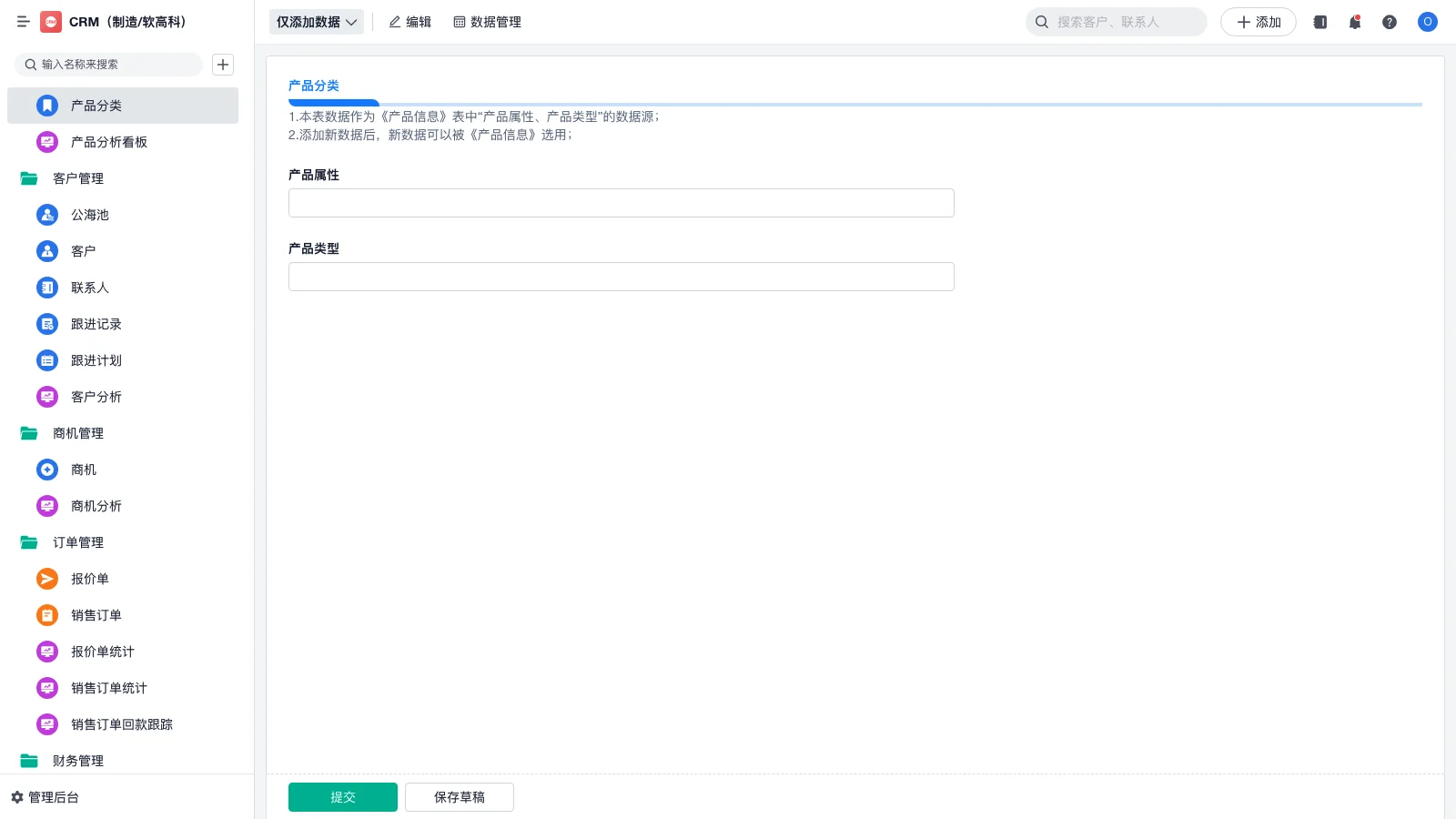
Task: Select the 报价单 quotation icon
Action: pyautogui.click(x=46, y=579)
